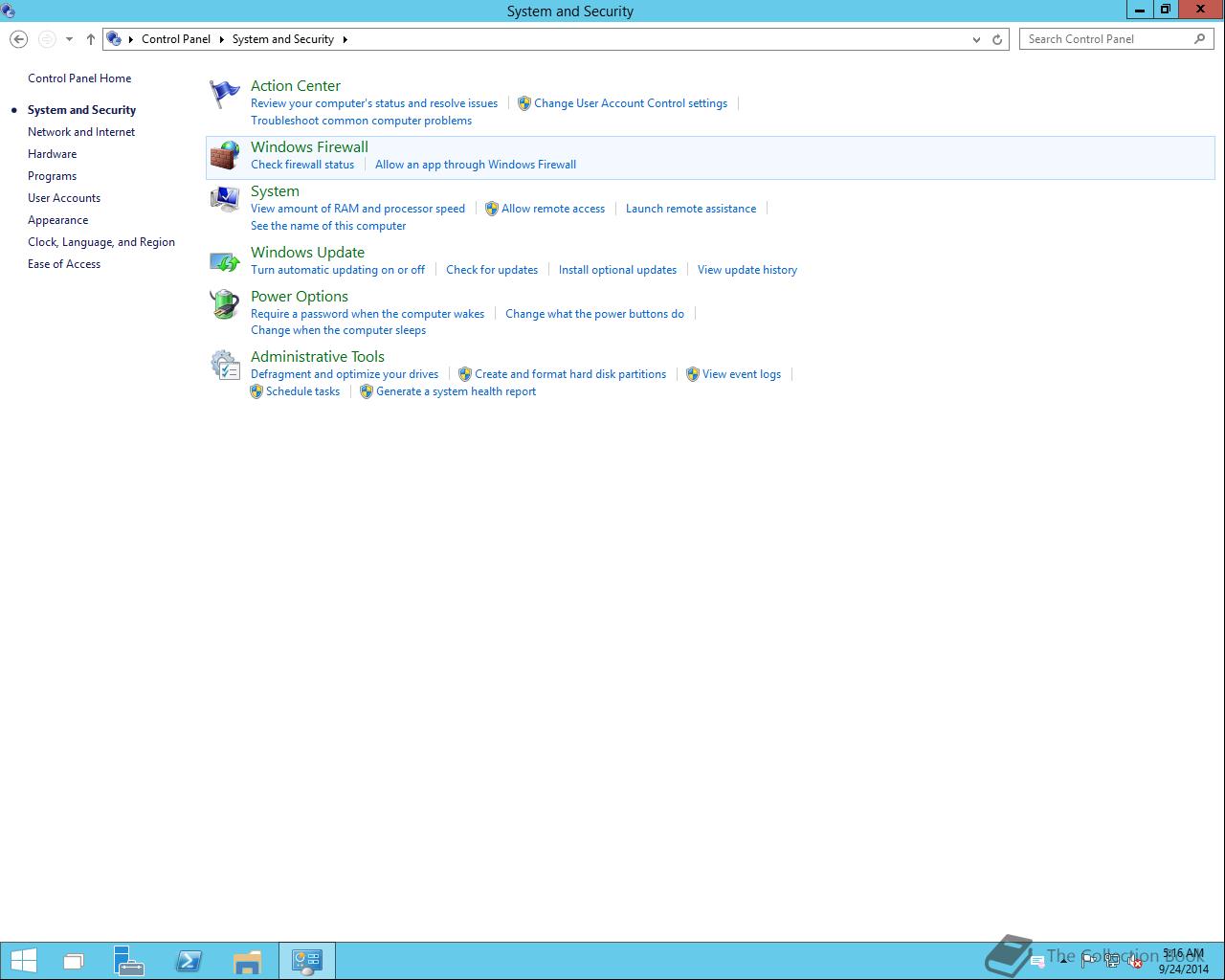
Task: Expand the chevron after Control Panel breadcrumb
Action: coord(221,39)
